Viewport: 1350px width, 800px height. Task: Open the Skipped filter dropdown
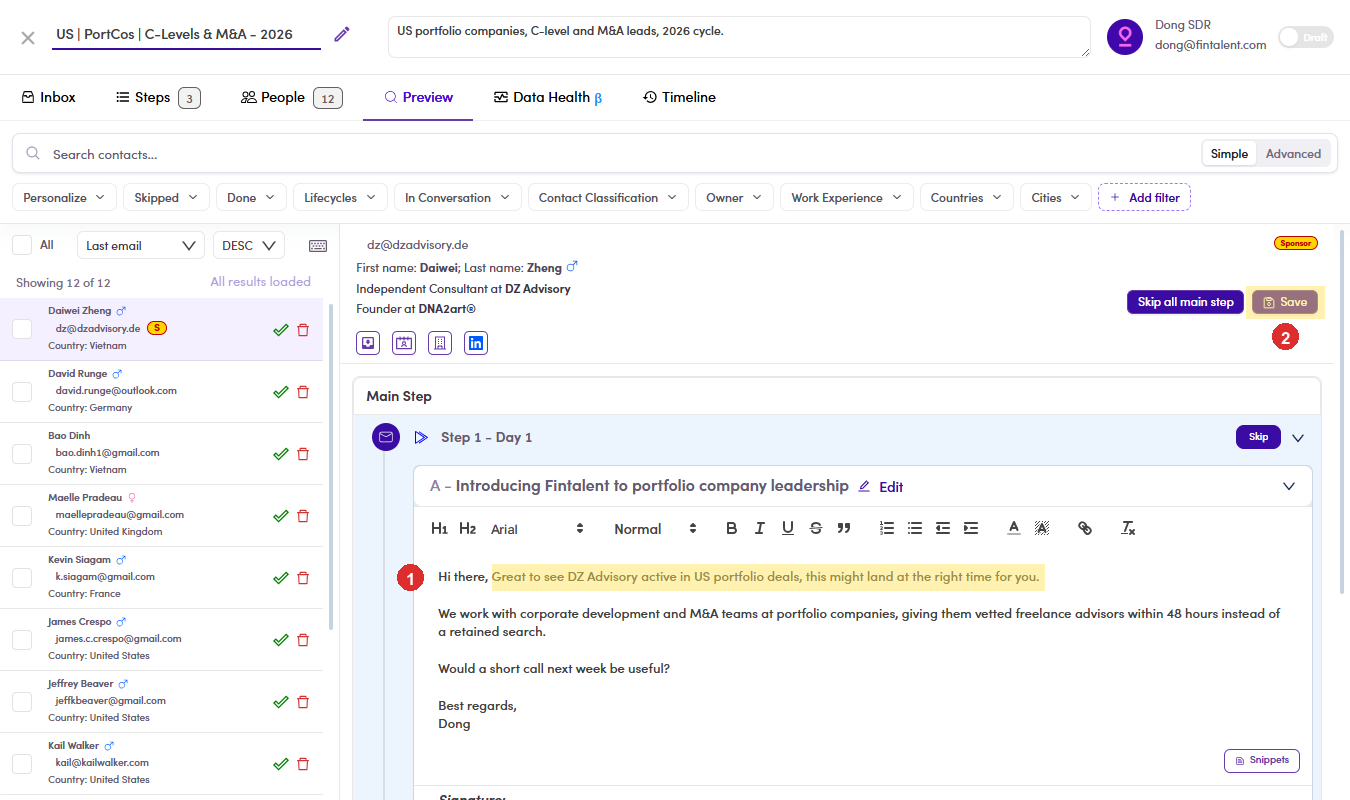(166, 197)
